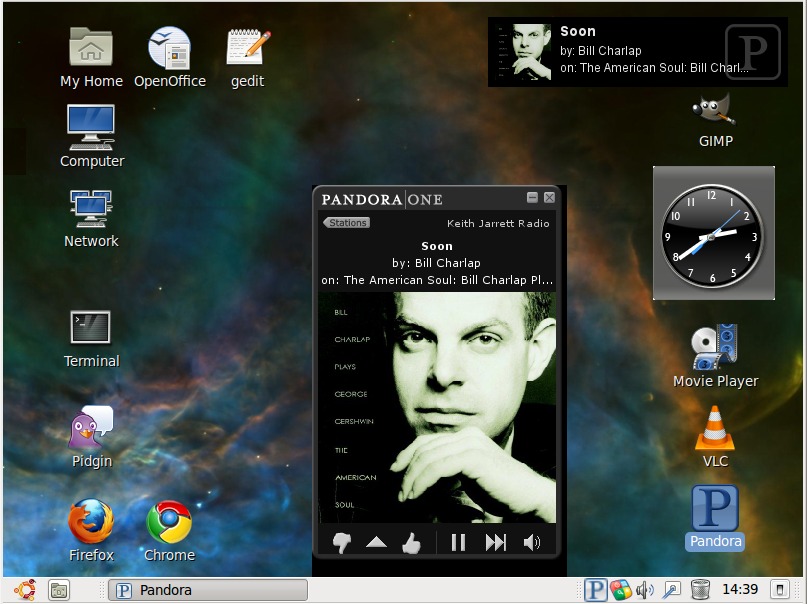Screen dimensions: 807x604
Task: Click the "Soon" title in the notification popup
Action: [578, 31]
